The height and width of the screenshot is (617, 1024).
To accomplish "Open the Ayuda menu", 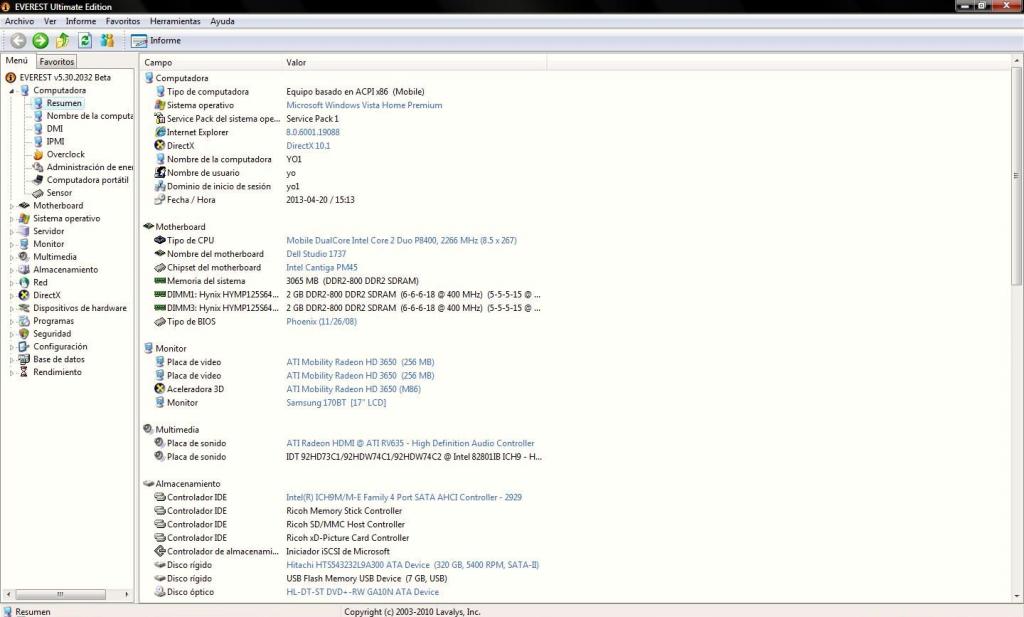I will coord(222,21).
